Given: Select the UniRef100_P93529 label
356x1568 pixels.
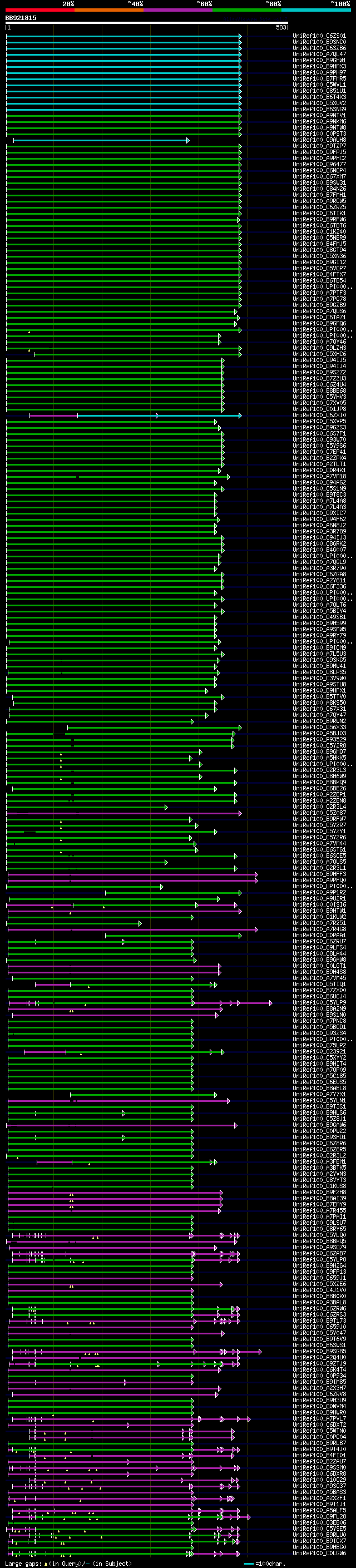Looking at the screenshot, I should [x=319, y=740].
